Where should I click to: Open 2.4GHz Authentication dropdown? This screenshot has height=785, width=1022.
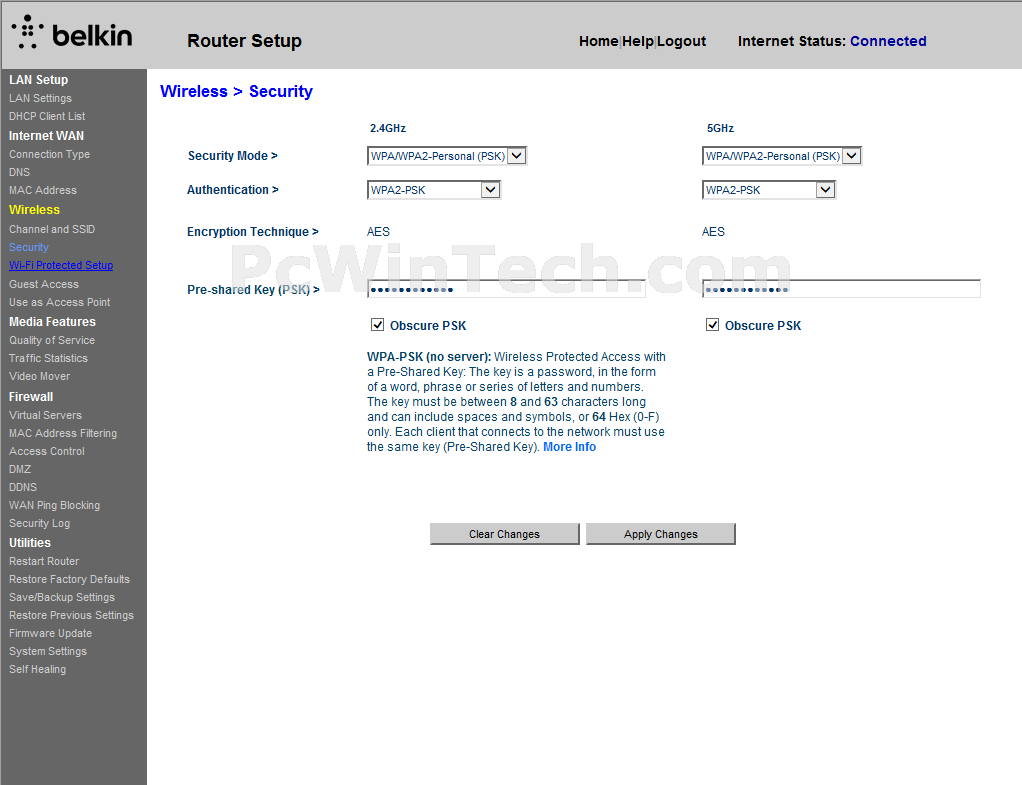tap(434, 190)
